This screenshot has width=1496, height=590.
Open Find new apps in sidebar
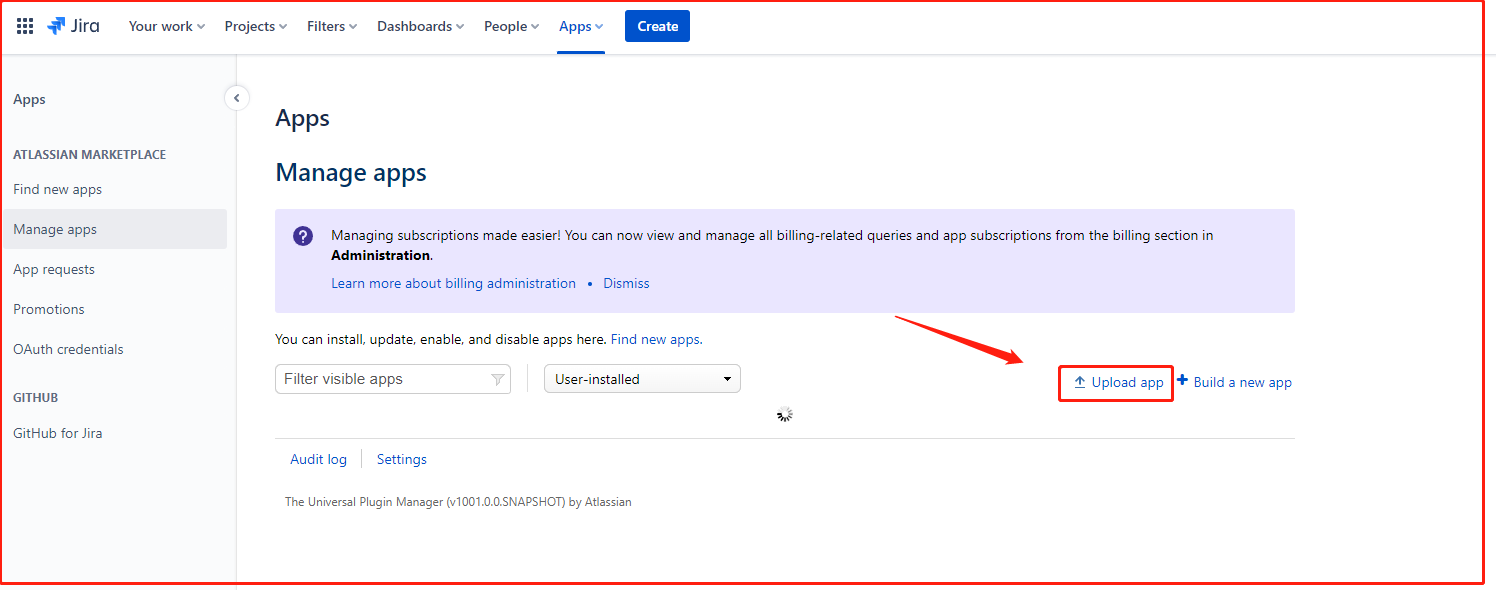(58, 189)
